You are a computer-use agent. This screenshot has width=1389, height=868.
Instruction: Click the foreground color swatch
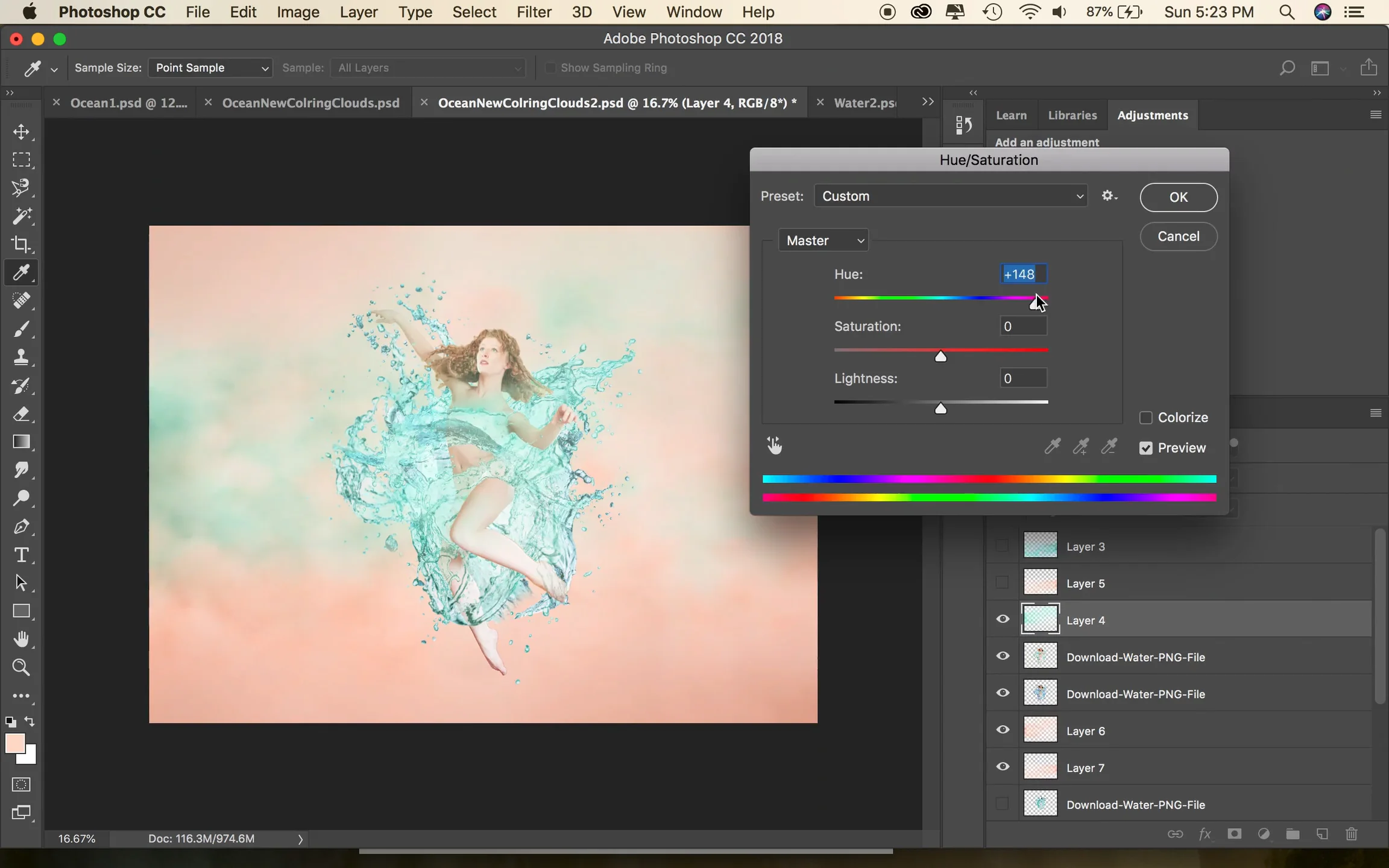pos(14,744)
